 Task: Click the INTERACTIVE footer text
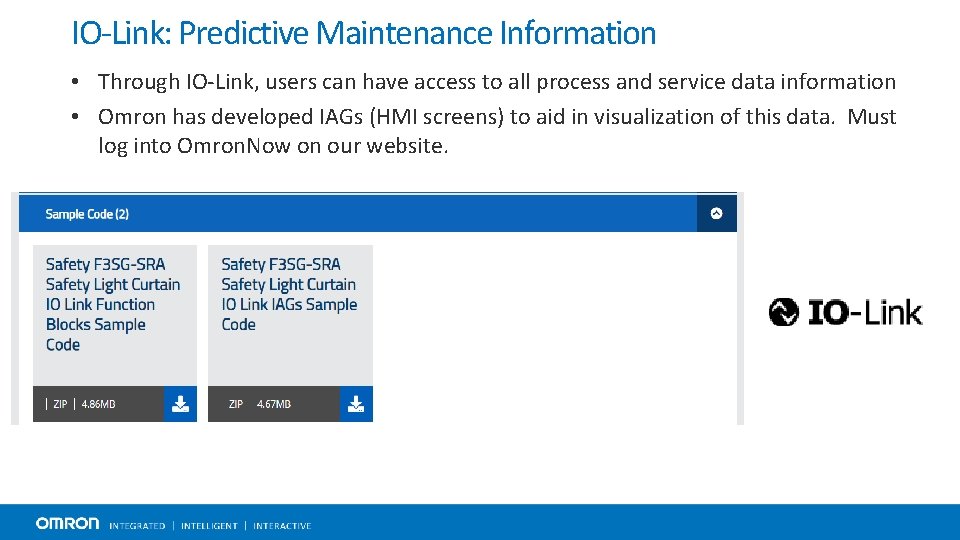[x=282, y=526]
